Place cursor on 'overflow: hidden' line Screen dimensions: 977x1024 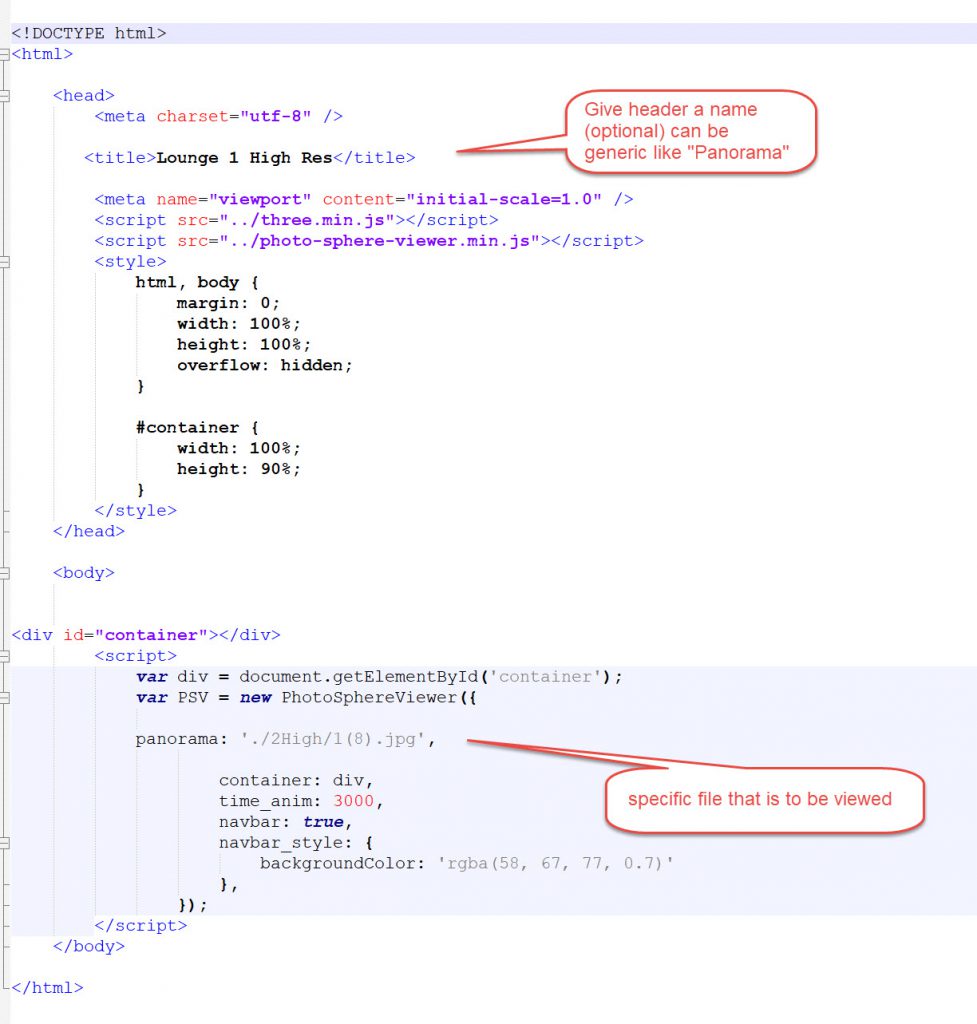pyautogui.click(x=265, y=365)
